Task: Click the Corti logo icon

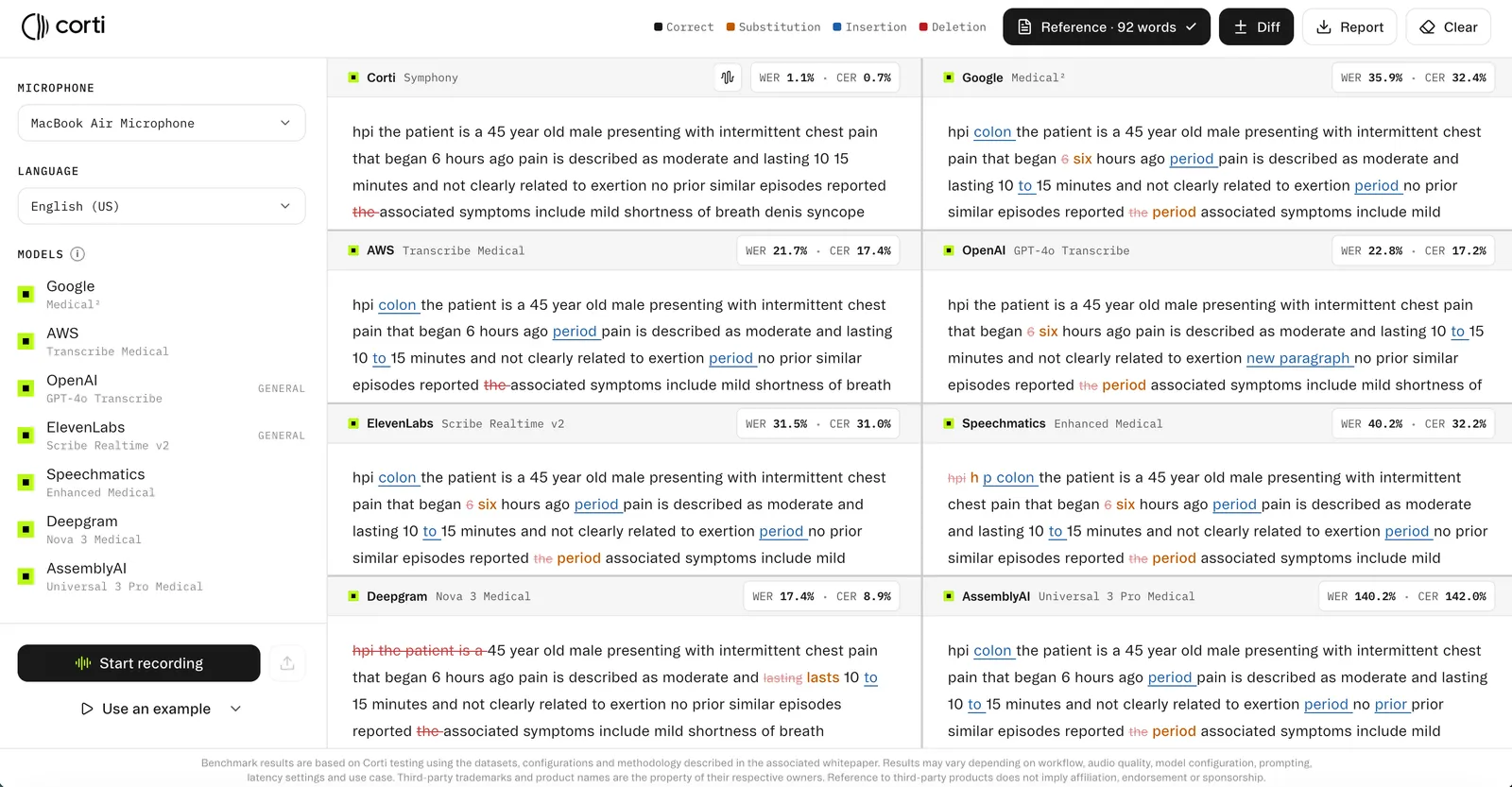Action: click(35, 26)
